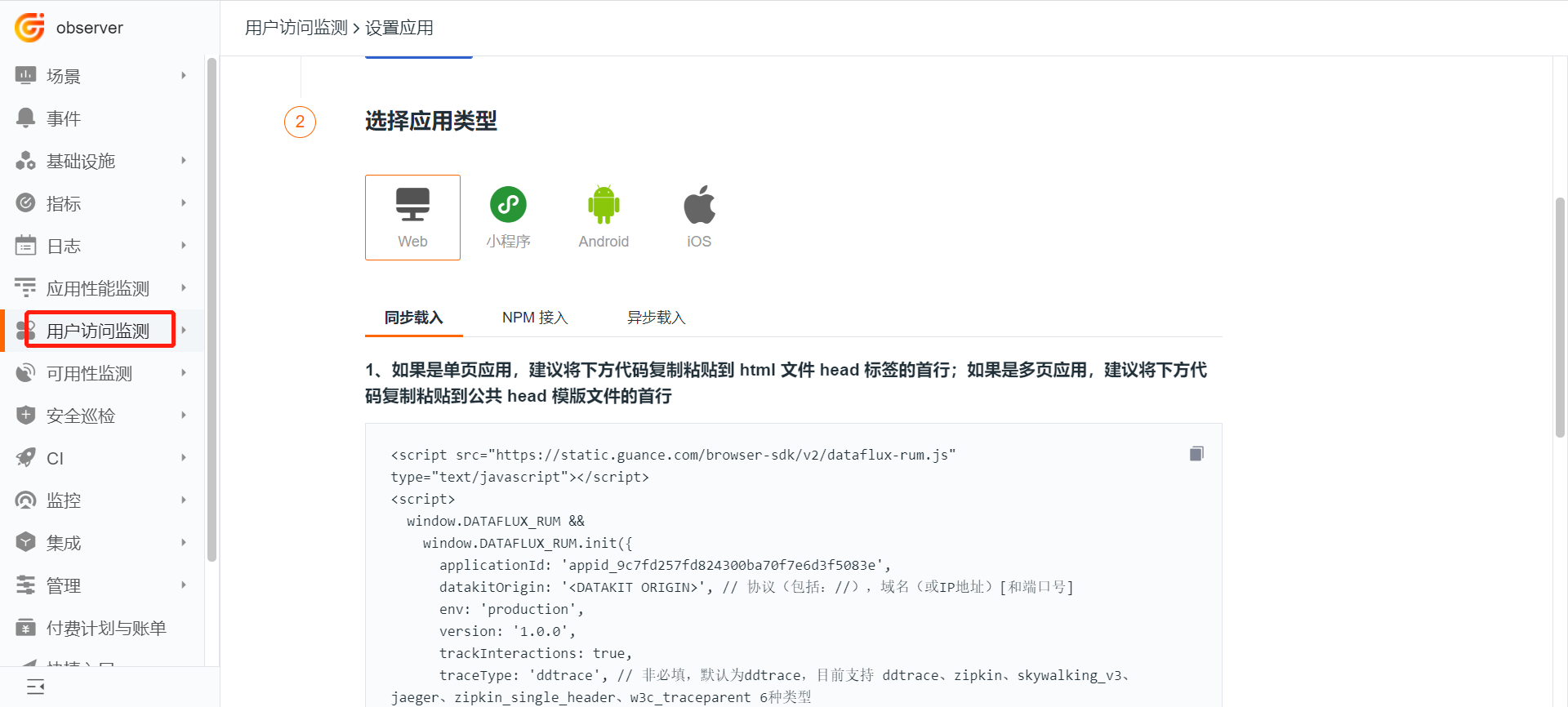Switch to the 同步载入 tab
The width and height of the screenshot is (1568, 707).
point(413,318)
